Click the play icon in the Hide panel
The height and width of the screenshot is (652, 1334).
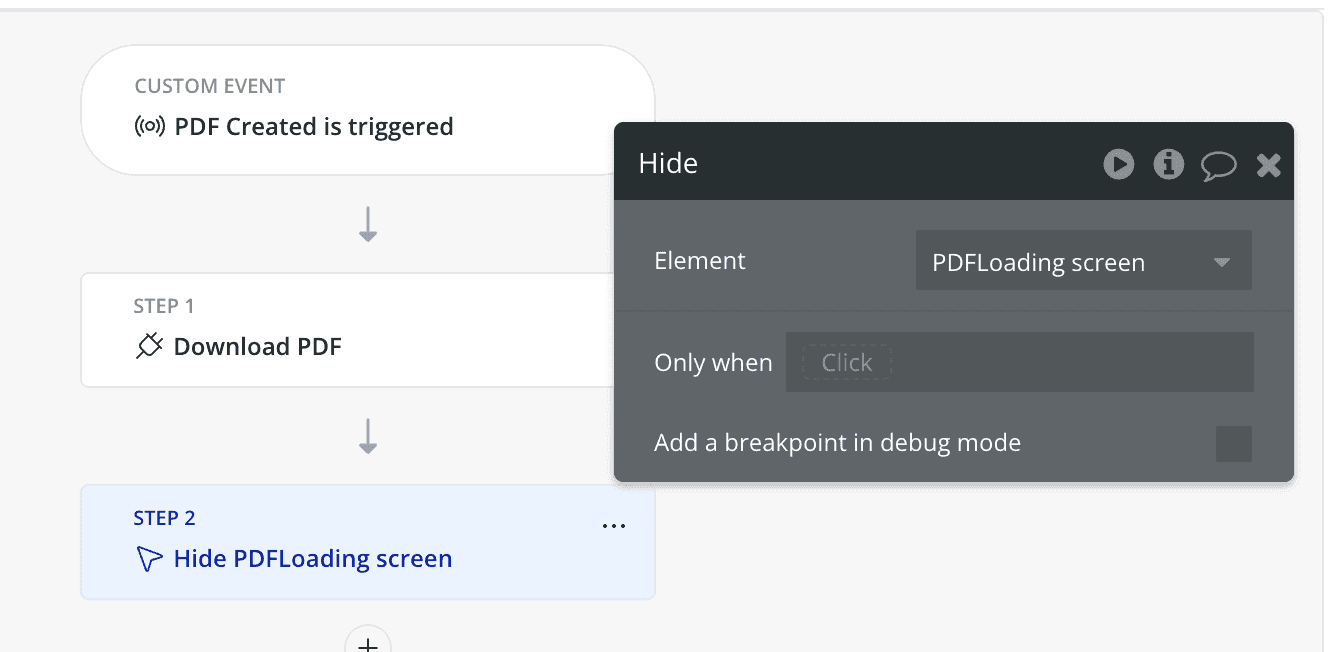[x=1119, y=164]
